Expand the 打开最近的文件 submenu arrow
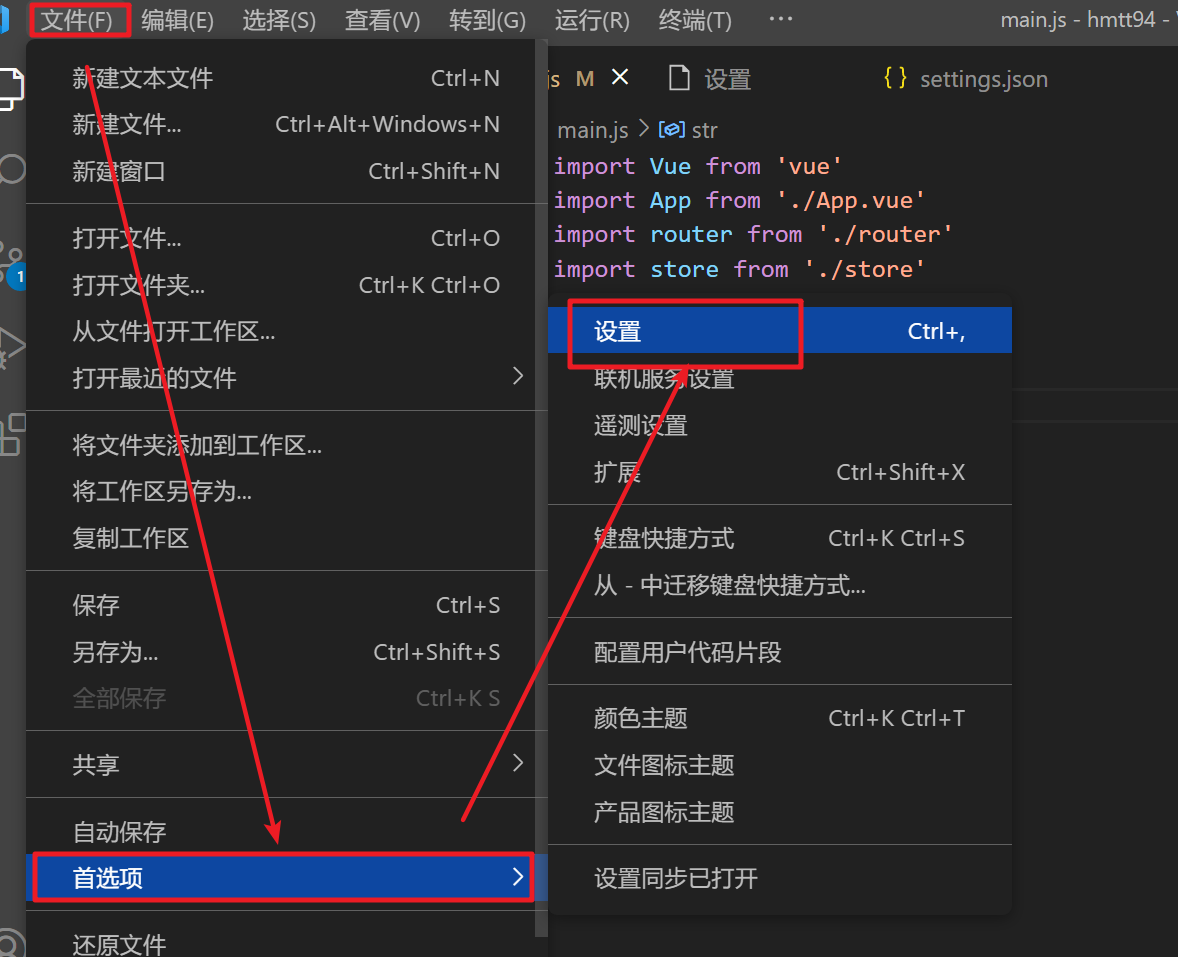Image resolution: width=1178 pixels, height=957 pixels. tap(517, 377)
